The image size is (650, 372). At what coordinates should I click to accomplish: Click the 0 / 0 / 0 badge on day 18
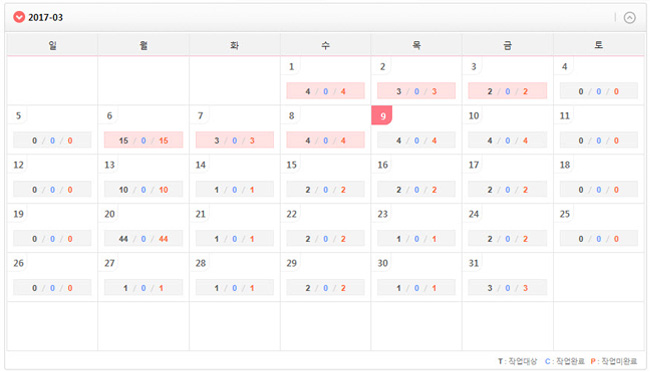[599, 190]
